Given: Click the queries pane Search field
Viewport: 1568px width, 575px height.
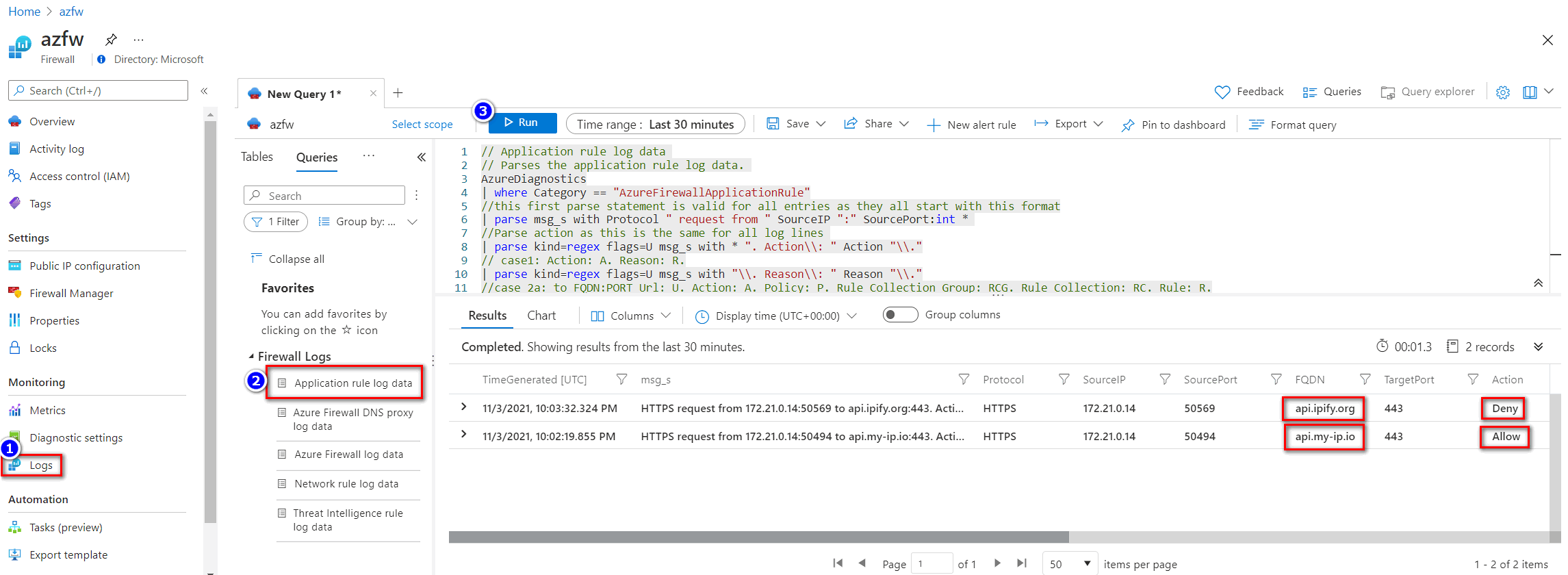Looking at the screenshot, I should (x=324, y=196).
